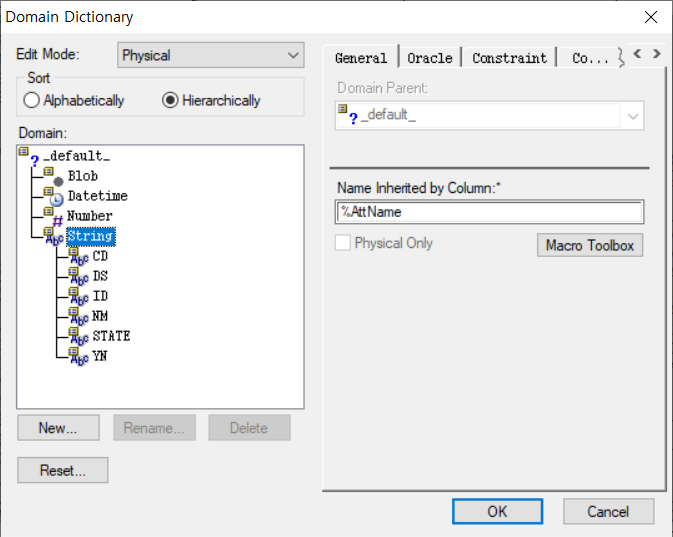Open the Macro Toolbox
Viewport: 673px width, 537px height.
click(590, 245)
